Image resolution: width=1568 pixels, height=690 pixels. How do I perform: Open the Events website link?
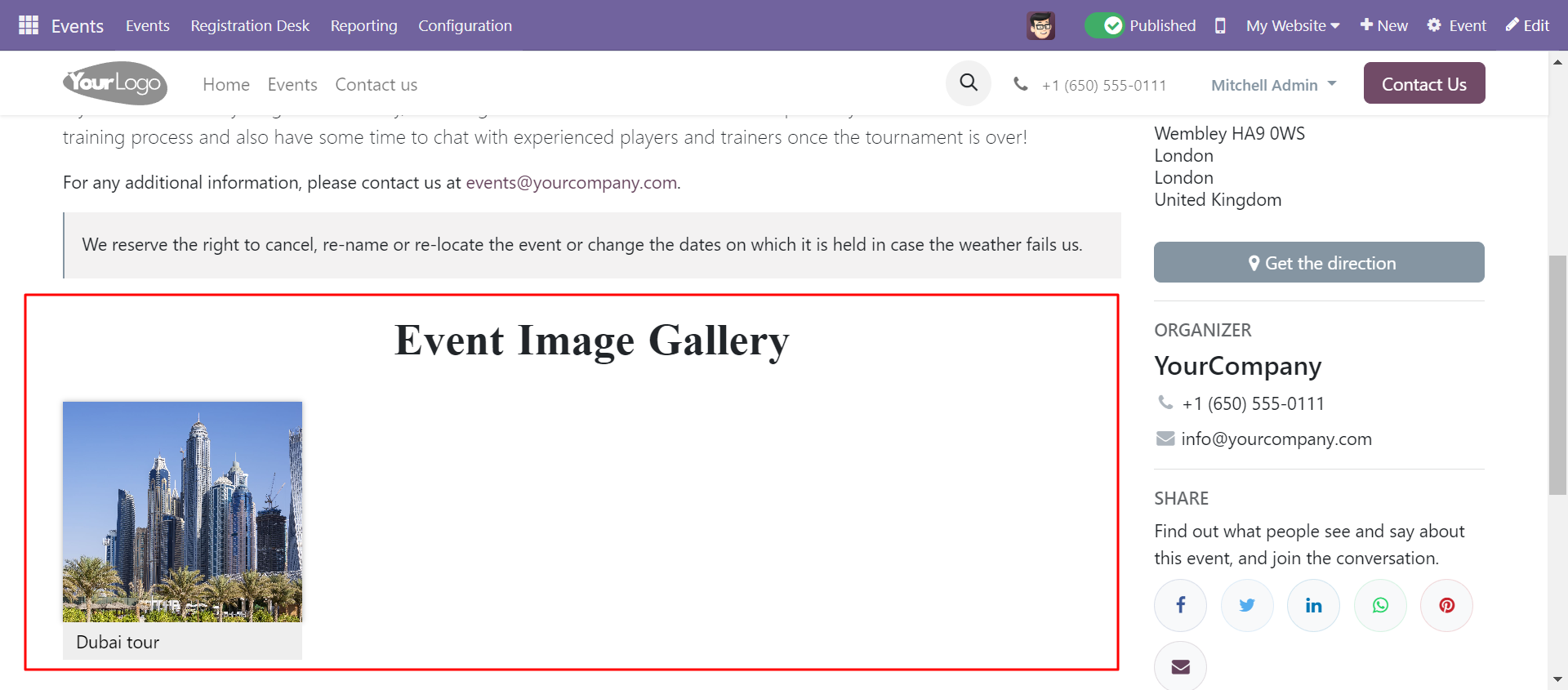click(292, 84)
